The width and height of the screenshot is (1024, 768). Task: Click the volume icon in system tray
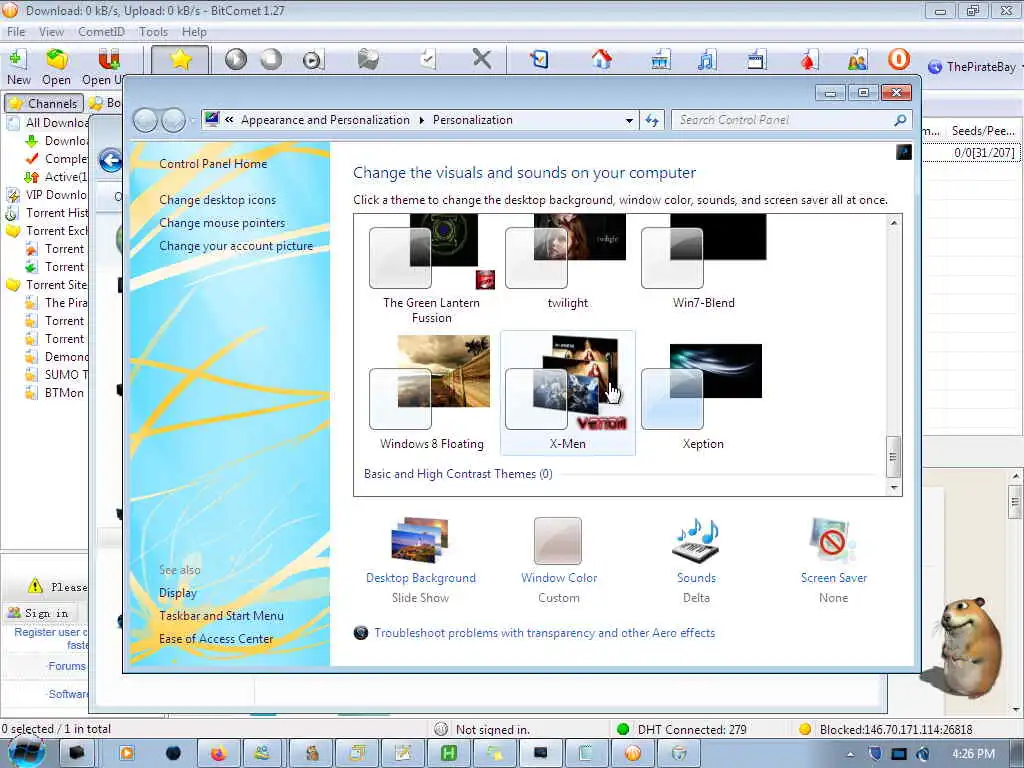(923, 754)
